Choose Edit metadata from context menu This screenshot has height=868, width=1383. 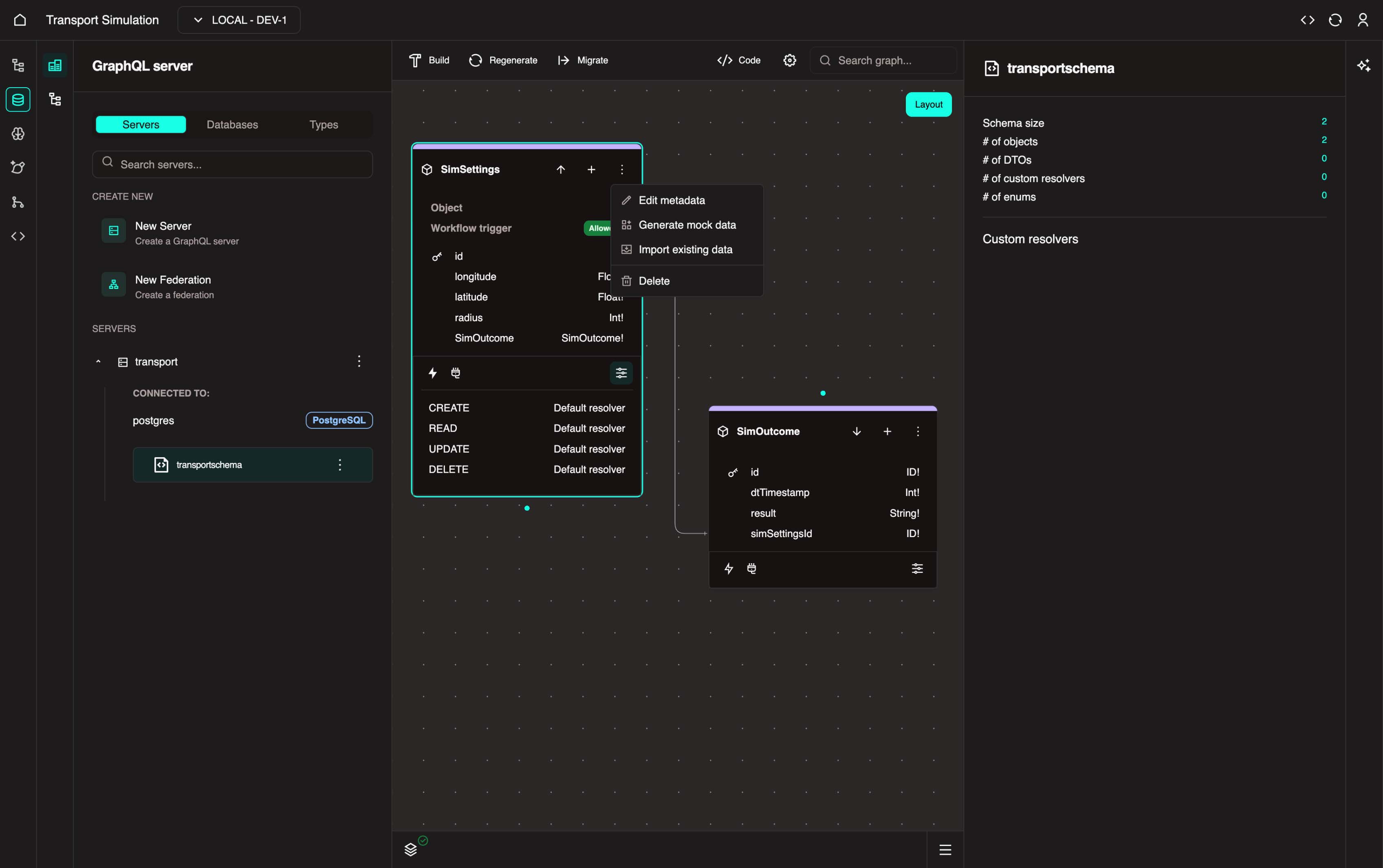point(687,200)
